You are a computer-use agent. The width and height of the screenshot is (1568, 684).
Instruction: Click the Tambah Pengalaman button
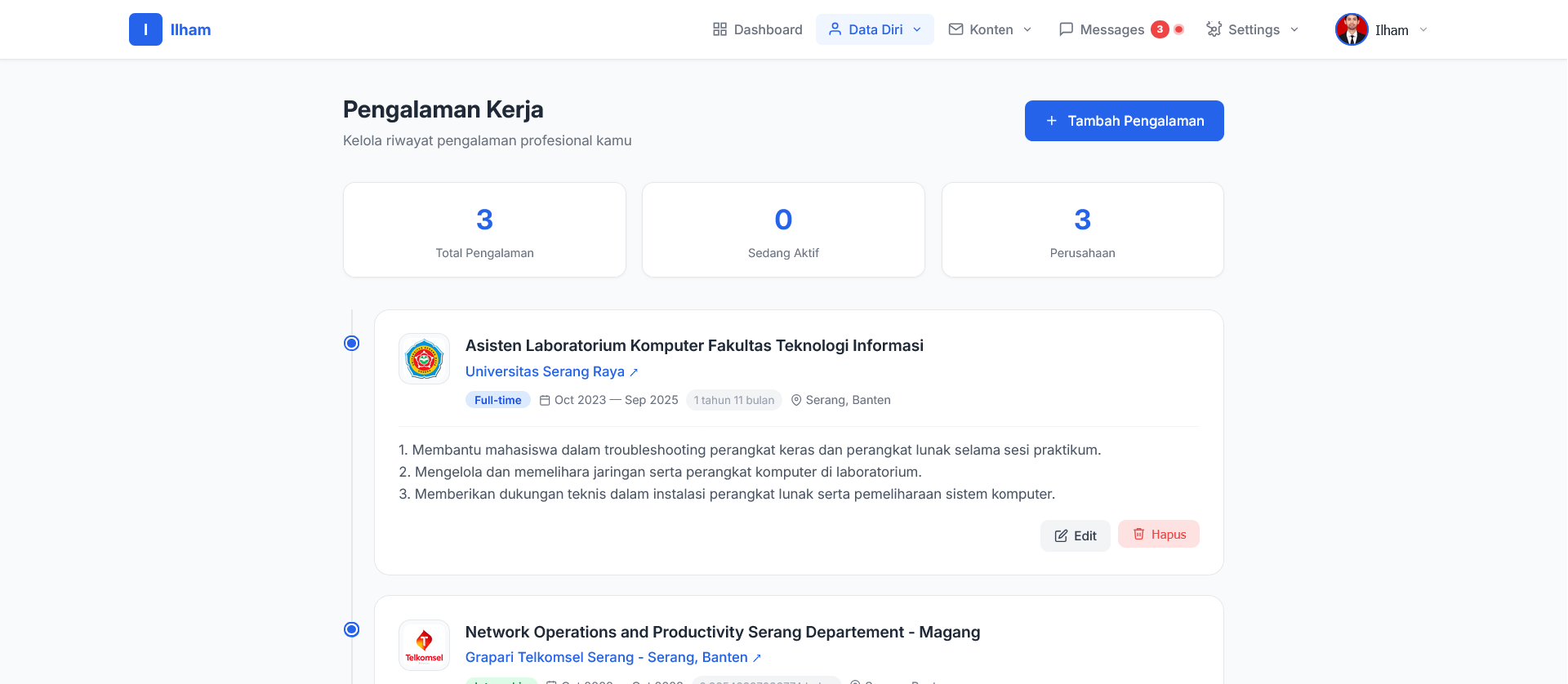click(x=1124, y=121)
